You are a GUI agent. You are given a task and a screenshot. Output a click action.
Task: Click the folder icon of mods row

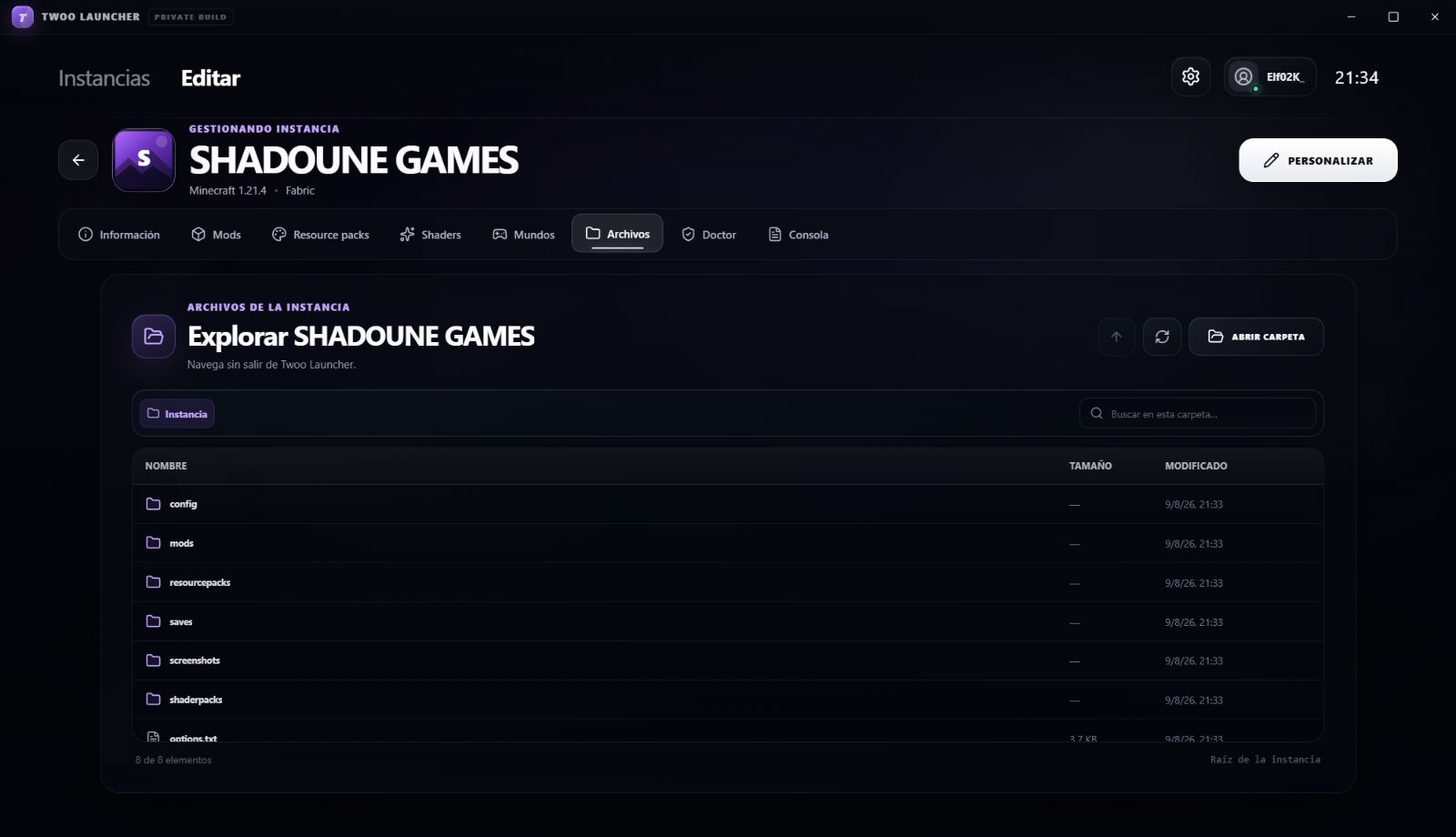point(154,543)
